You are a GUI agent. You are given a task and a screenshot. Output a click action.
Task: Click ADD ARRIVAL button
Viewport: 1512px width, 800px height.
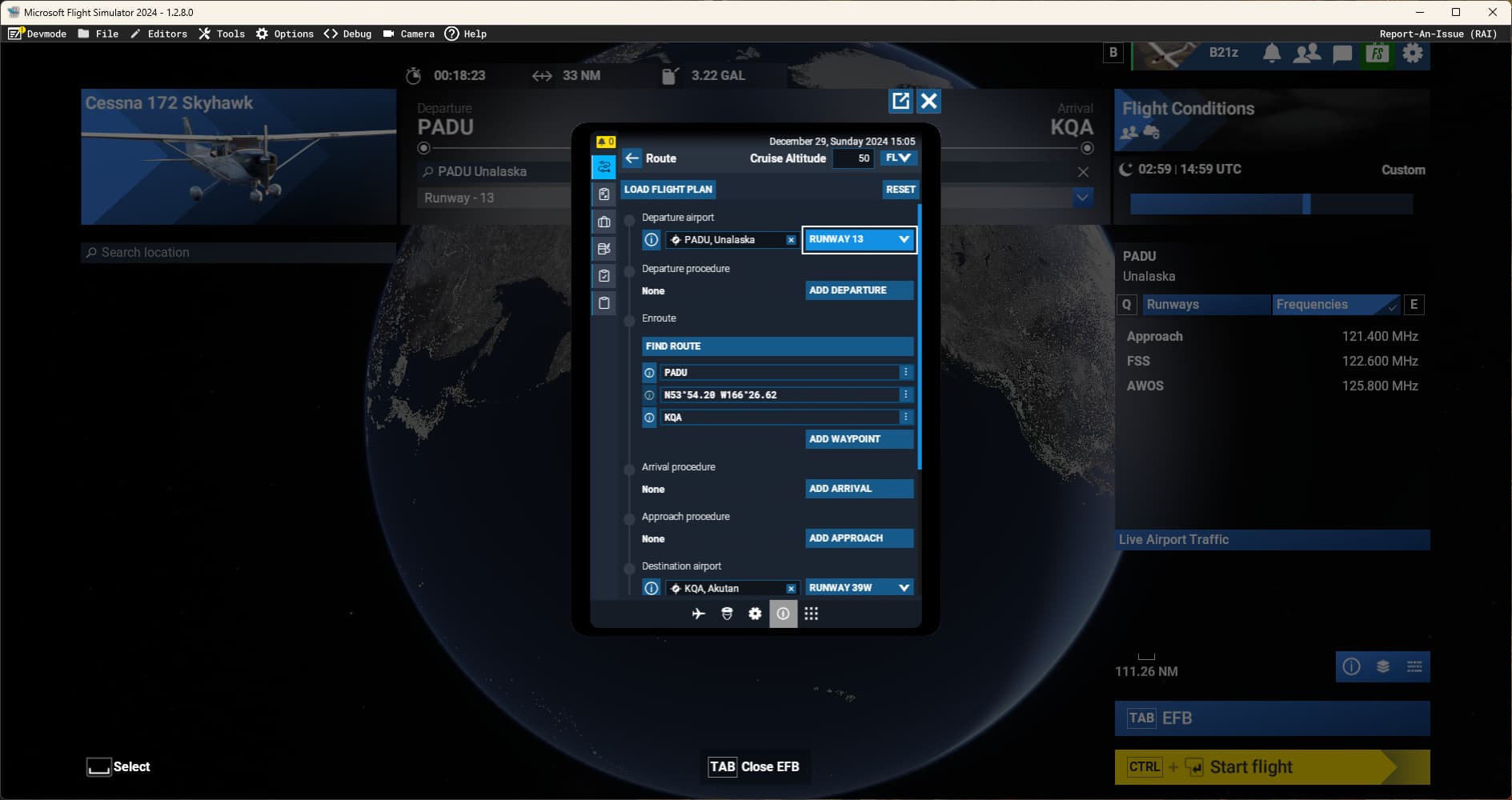859,489
